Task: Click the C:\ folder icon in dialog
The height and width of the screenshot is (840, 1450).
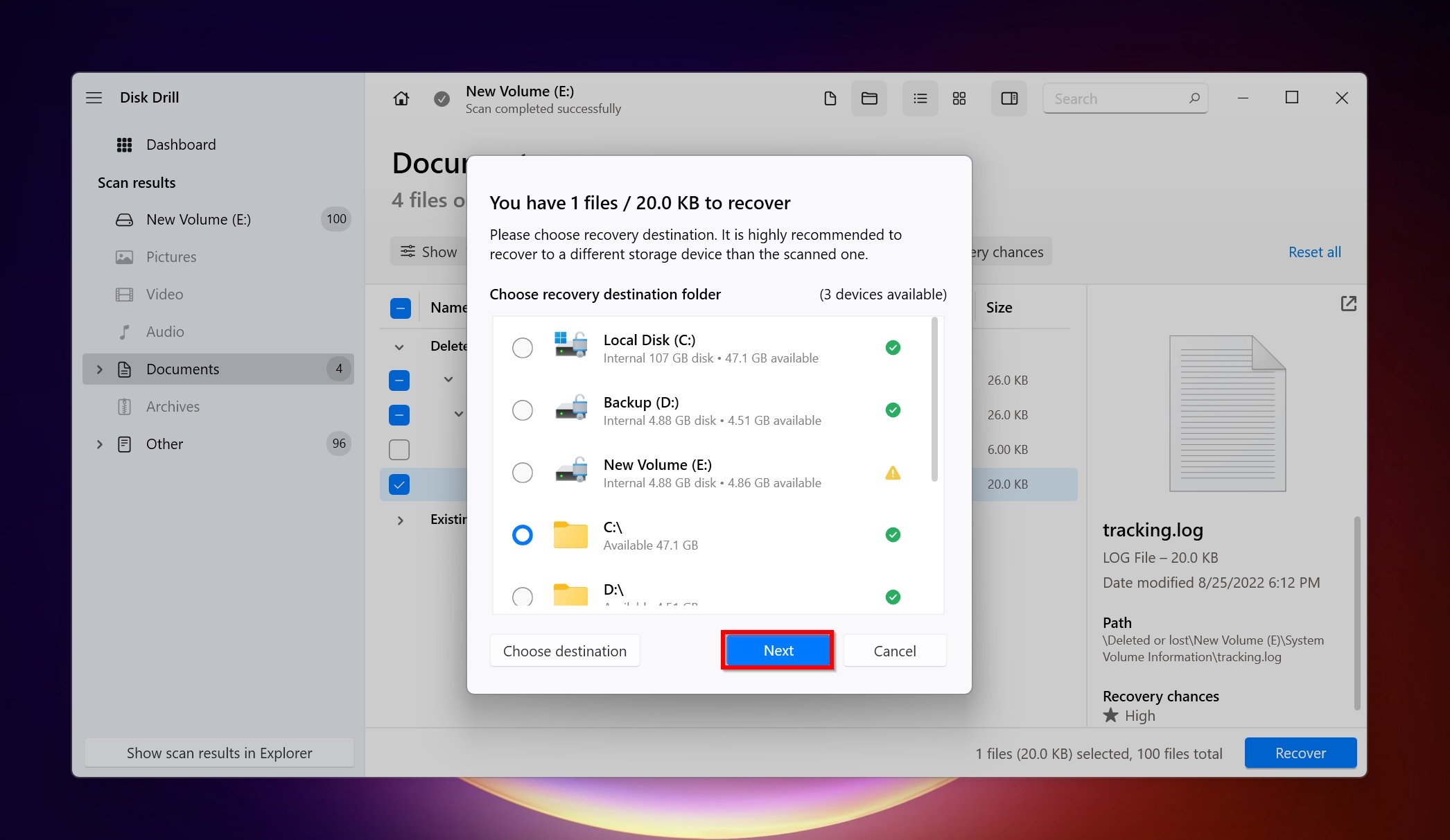Action: point(570,534)
